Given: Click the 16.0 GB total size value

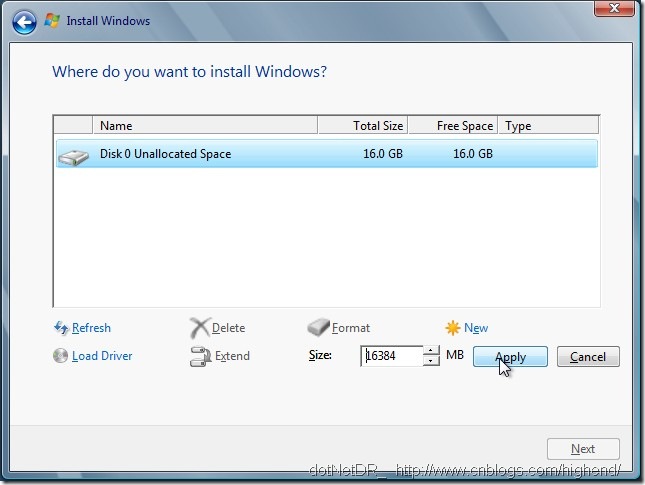Looking at the screenshot, I should (383, 154).
